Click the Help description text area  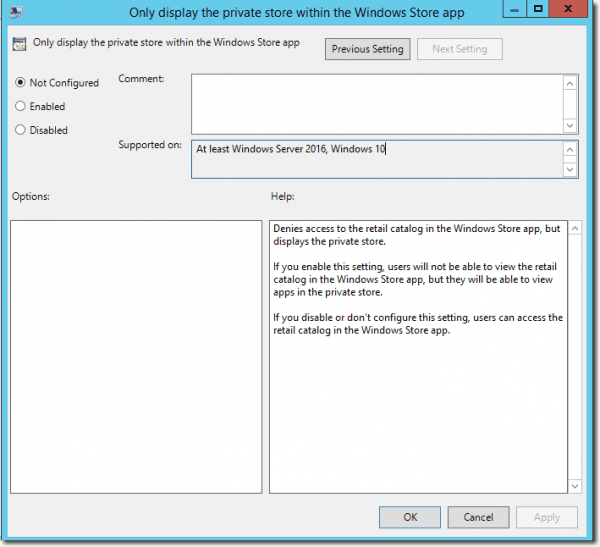(418, 357)
